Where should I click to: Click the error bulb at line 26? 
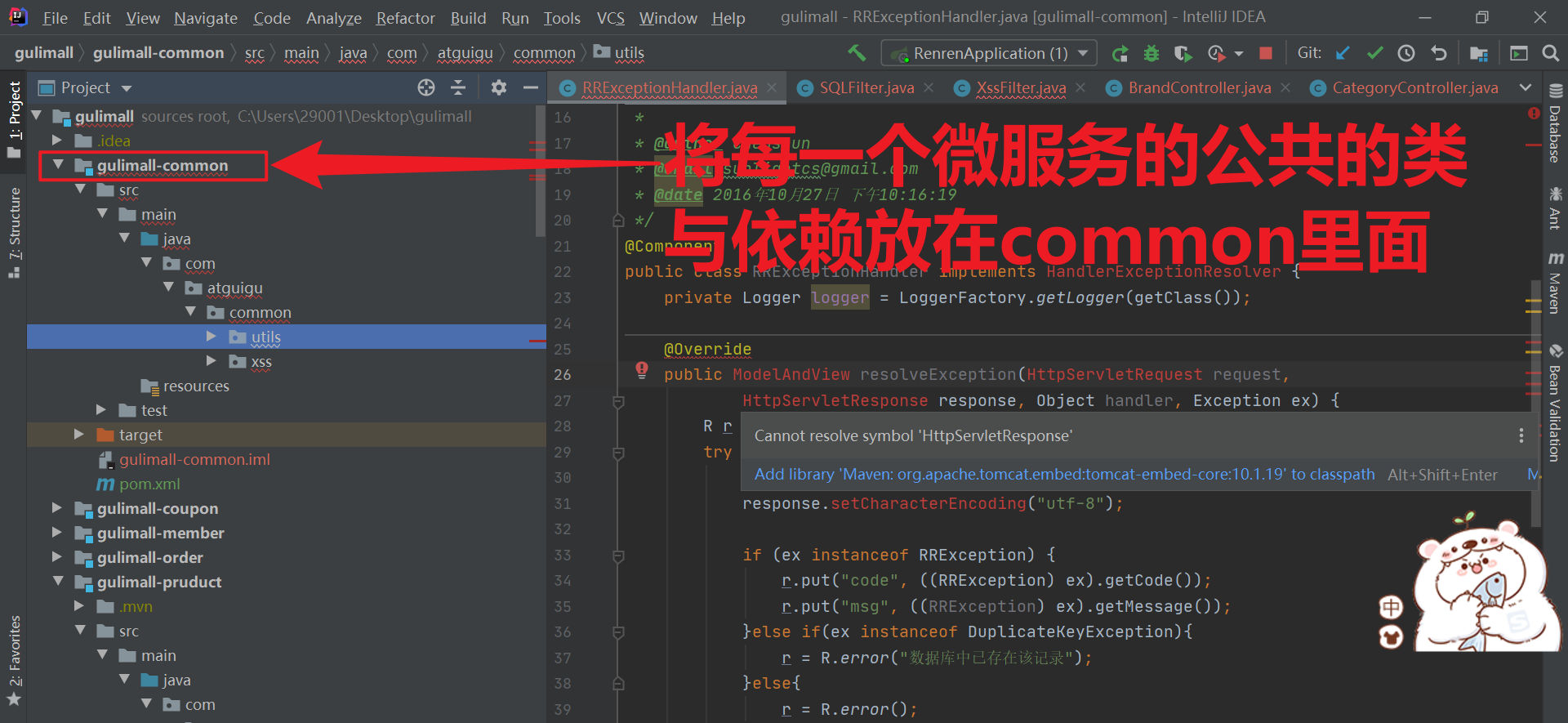click(642, 371)
